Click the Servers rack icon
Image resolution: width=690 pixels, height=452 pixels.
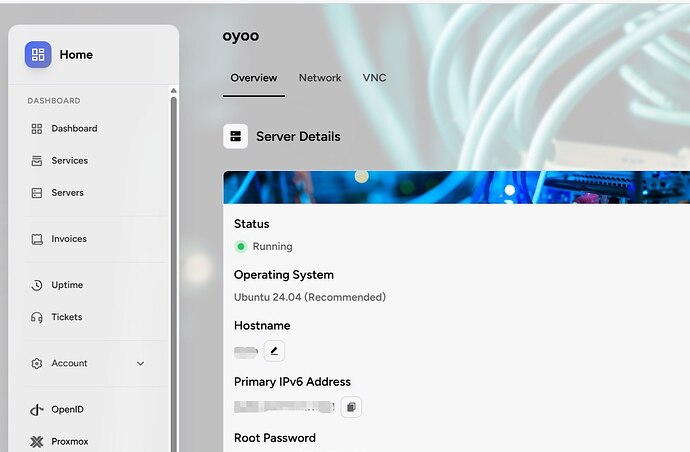pyautogui.click(x=37, y=193)
